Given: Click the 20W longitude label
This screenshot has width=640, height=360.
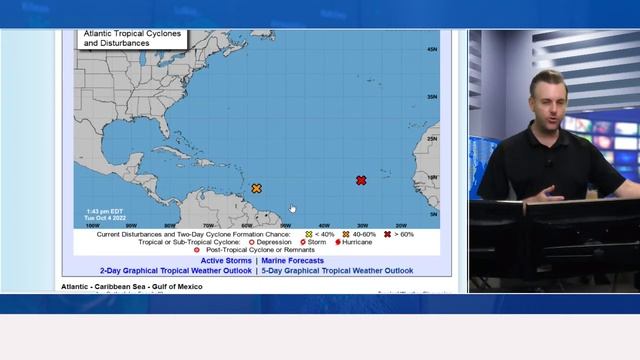Looking at the screenshot, I should coord(401,226).
